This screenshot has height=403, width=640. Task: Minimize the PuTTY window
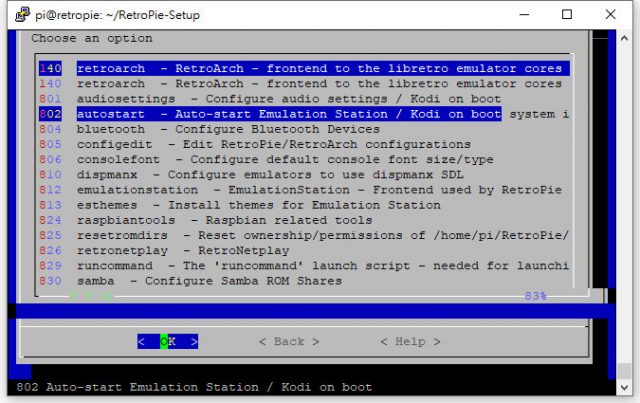524,14
